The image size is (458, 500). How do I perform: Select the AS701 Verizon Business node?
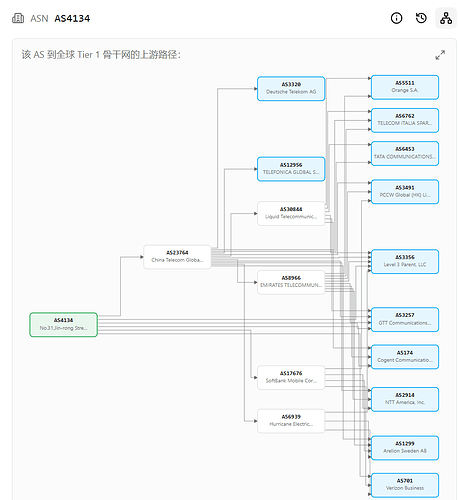point(405,485)
